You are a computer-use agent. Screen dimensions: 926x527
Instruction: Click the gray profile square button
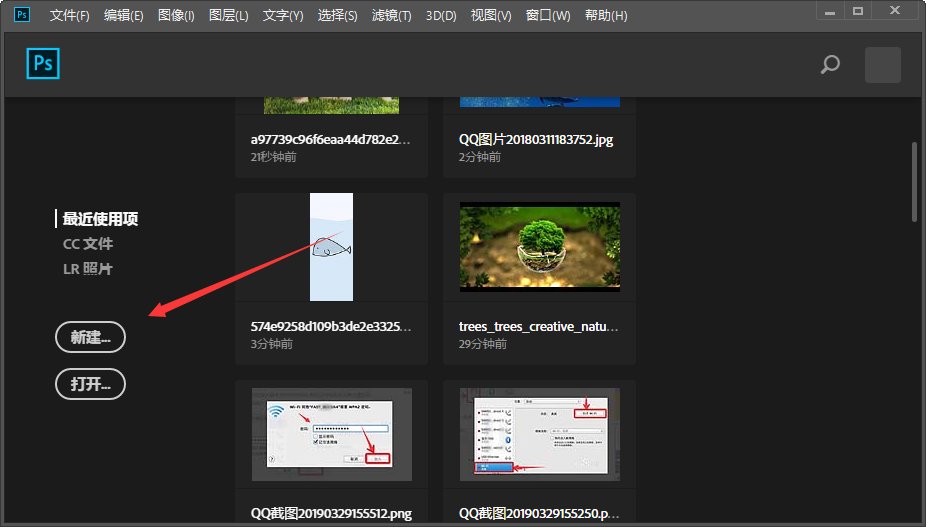point(883,64)
